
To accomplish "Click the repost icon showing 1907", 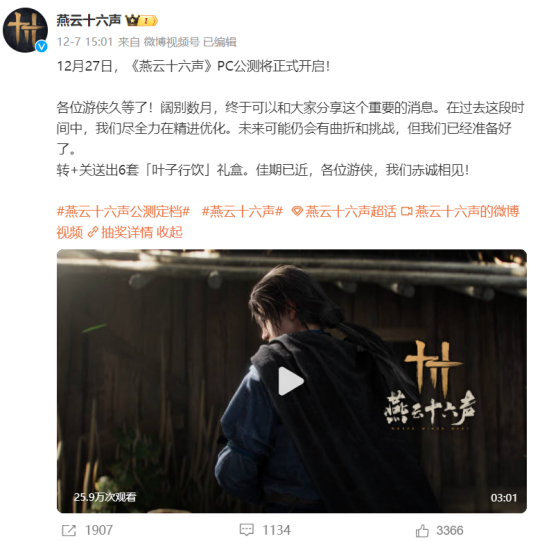I will coord(69,530).
